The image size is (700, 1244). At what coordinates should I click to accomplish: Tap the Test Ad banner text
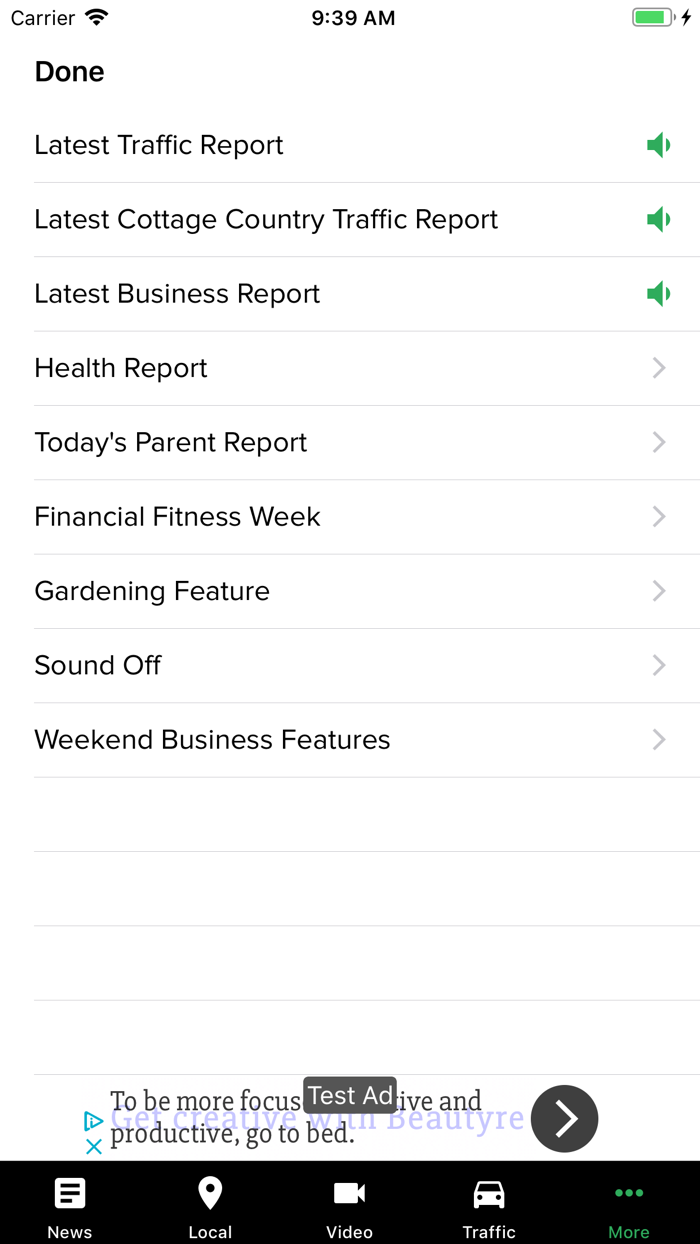click(x=350, y=1095)
